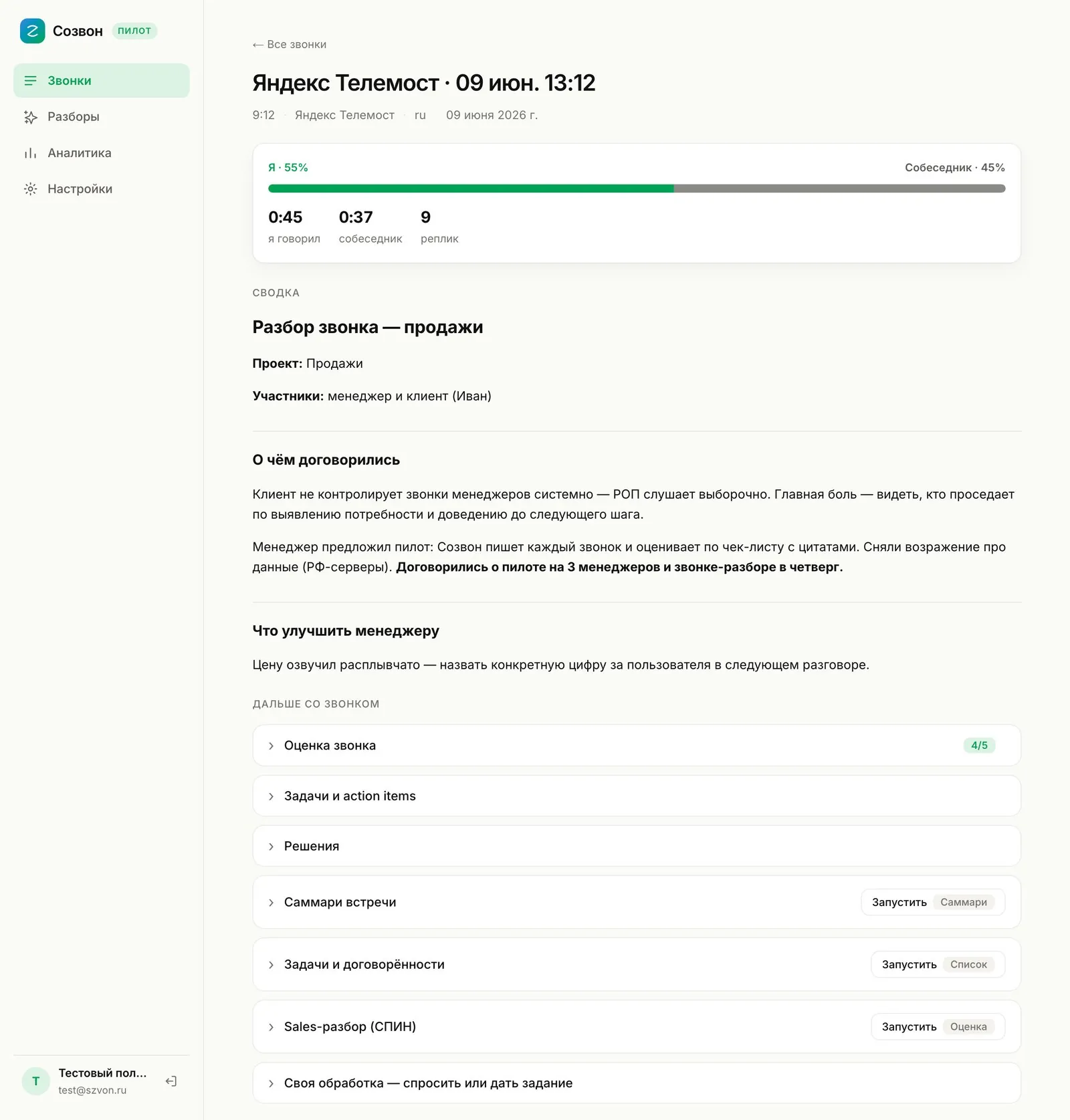Click the user avatar with letter T
This screenshot has width=1070, height=1120.
(x=36, y=1081)
